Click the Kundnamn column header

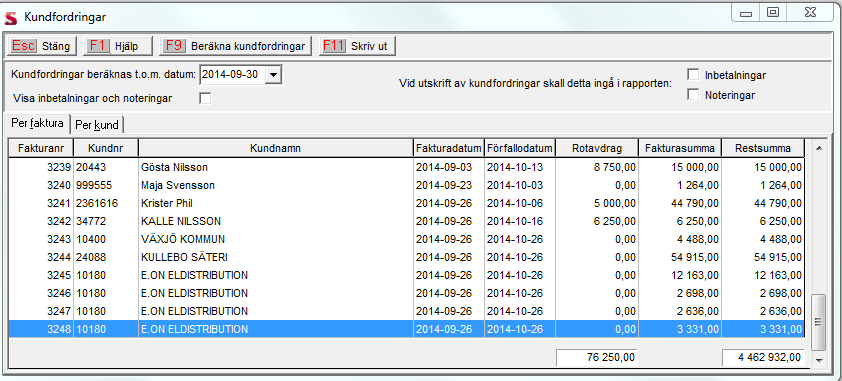coord(275,148)
